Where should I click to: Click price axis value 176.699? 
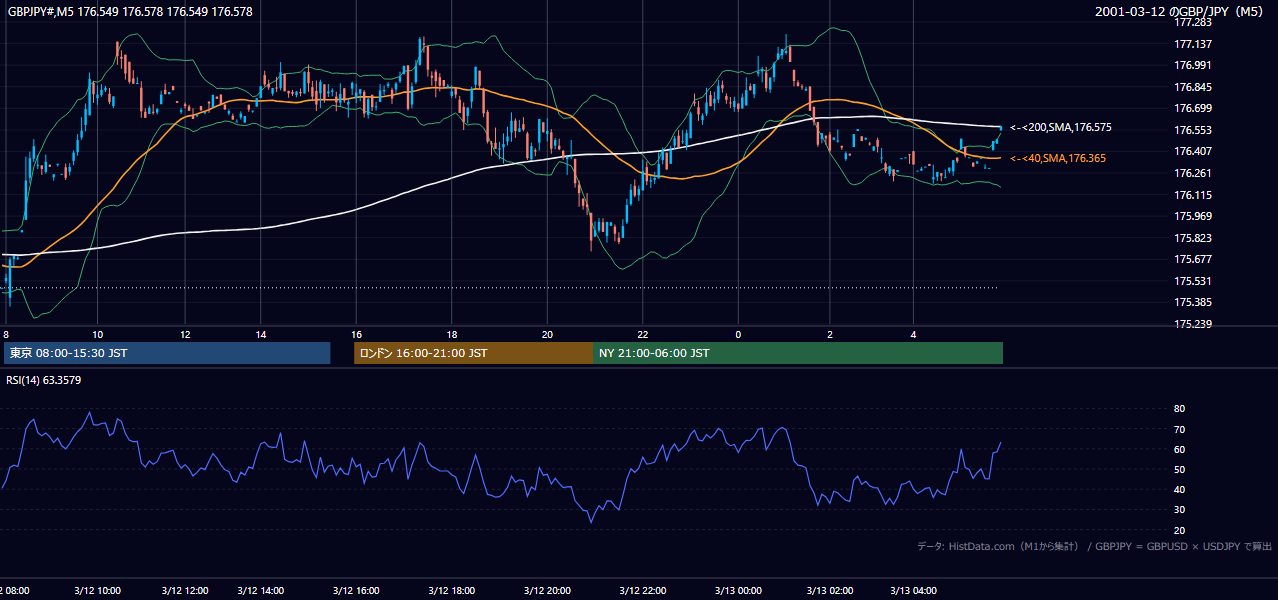1193,108
